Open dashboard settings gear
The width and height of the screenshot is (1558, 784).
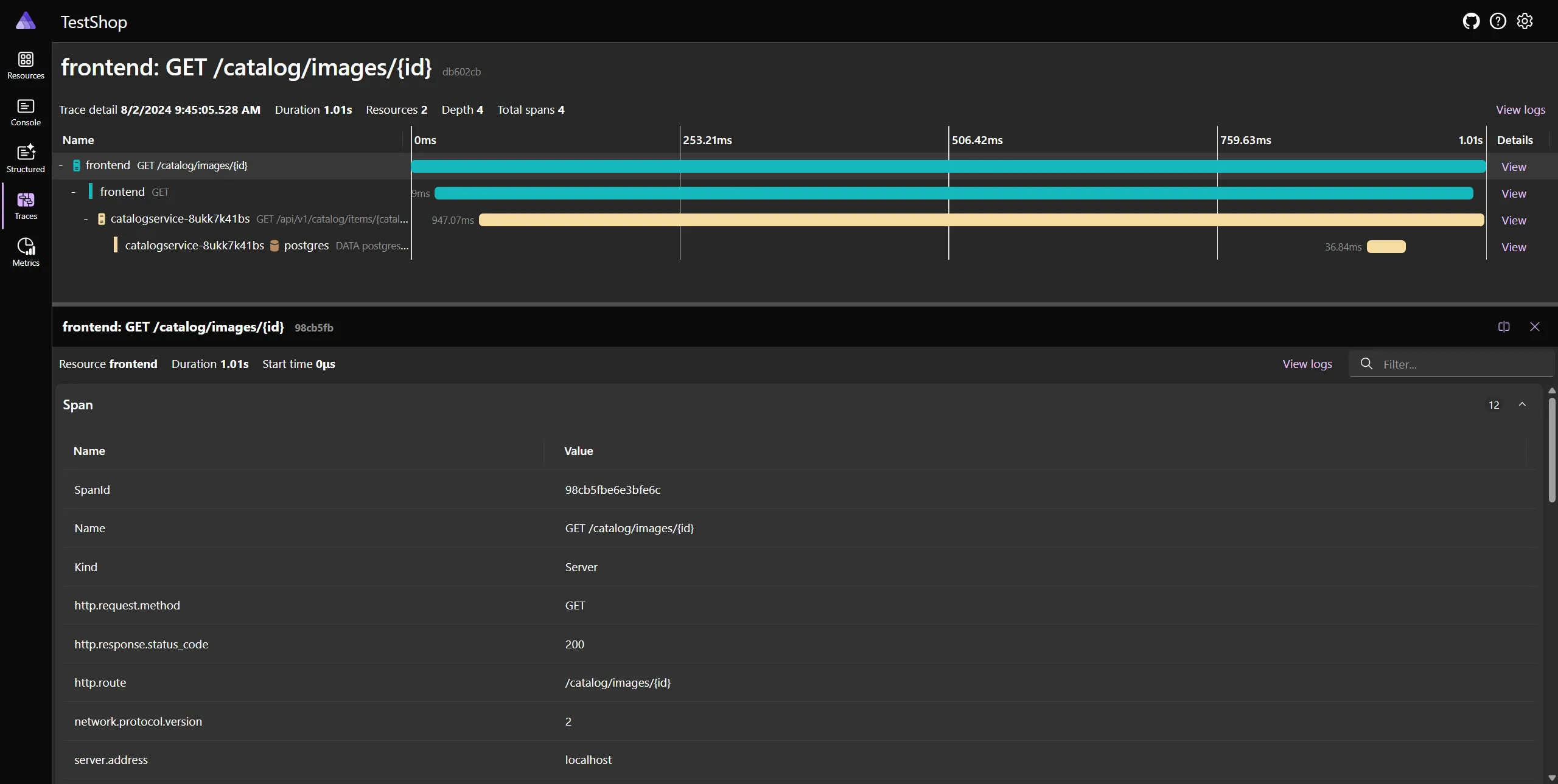(1525, 21)
